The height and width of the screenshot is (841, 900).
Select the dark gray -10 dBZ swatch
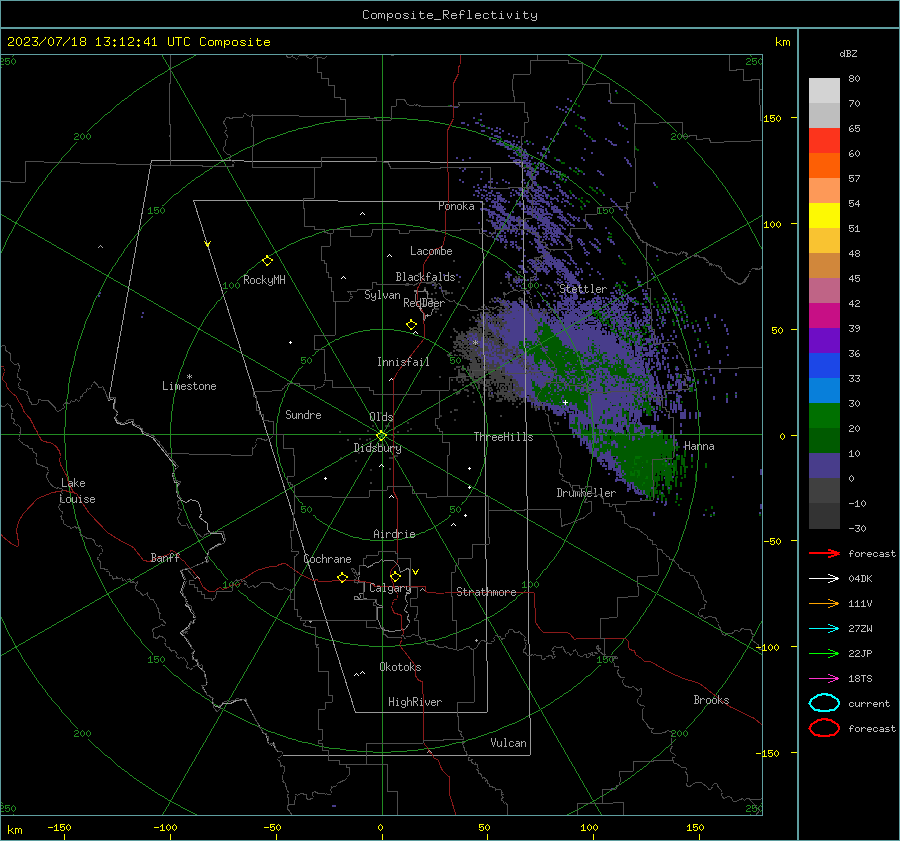click(824, 515)
